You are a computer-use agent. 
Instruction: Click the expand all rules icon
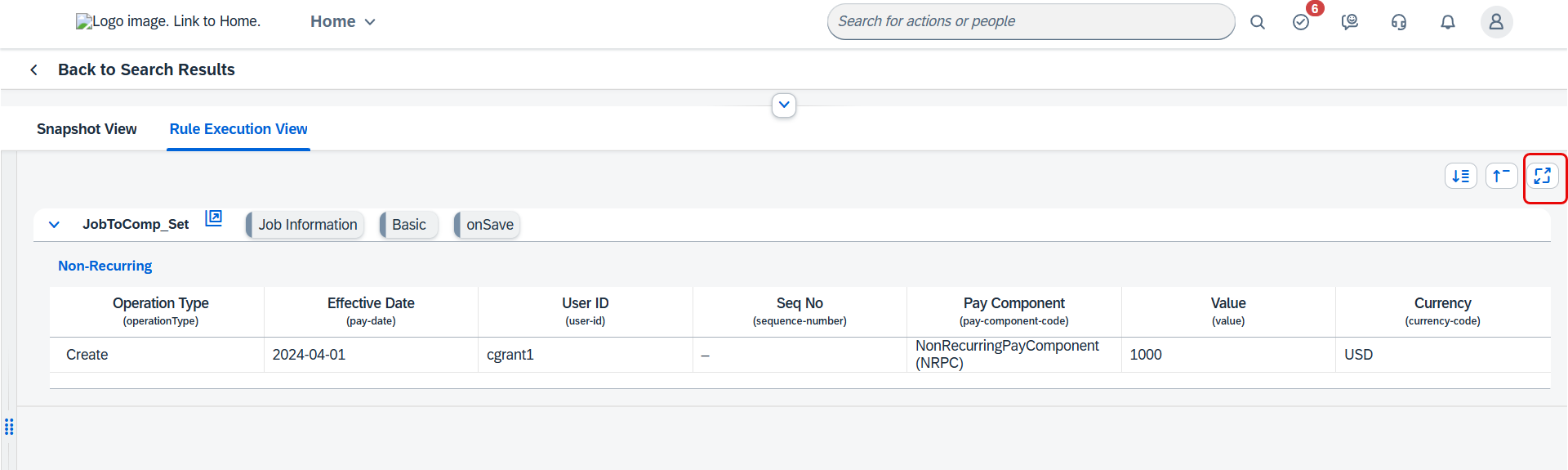[1461, 176]
